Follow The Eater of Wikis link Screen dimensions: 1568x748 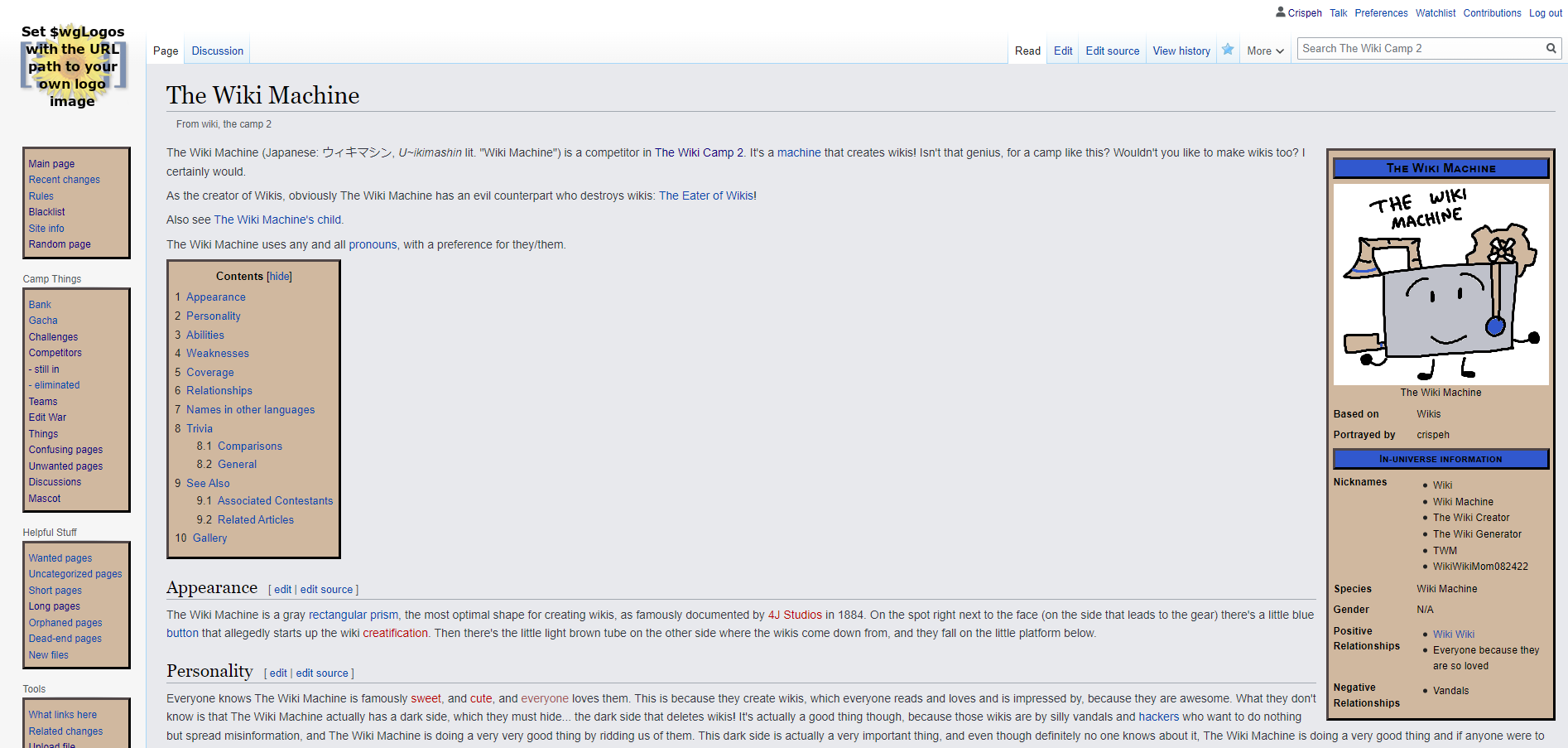coord(705,196)
